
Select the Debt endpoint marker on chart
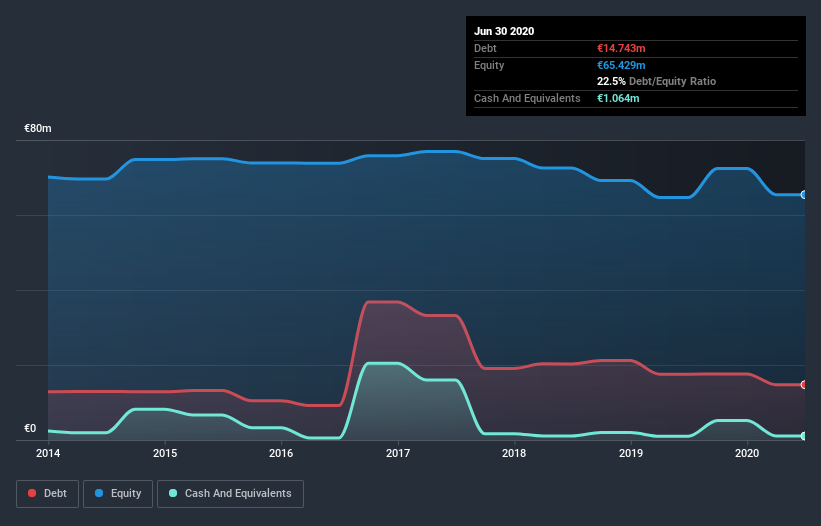[x=803, y=385]
